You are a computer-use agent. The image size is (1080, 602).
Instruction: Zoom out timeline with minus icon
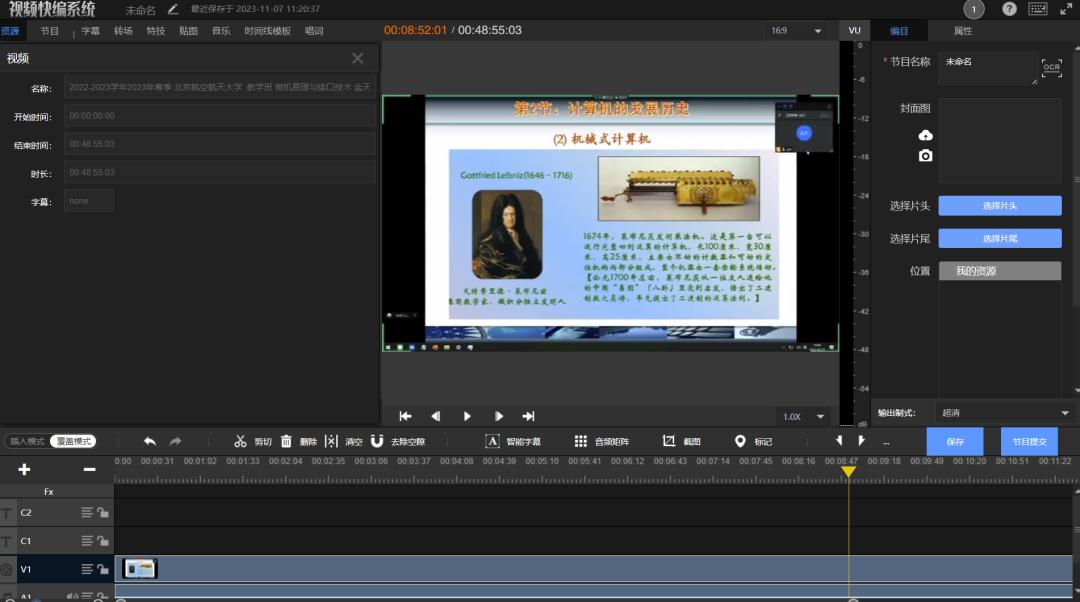click(89, 469)
